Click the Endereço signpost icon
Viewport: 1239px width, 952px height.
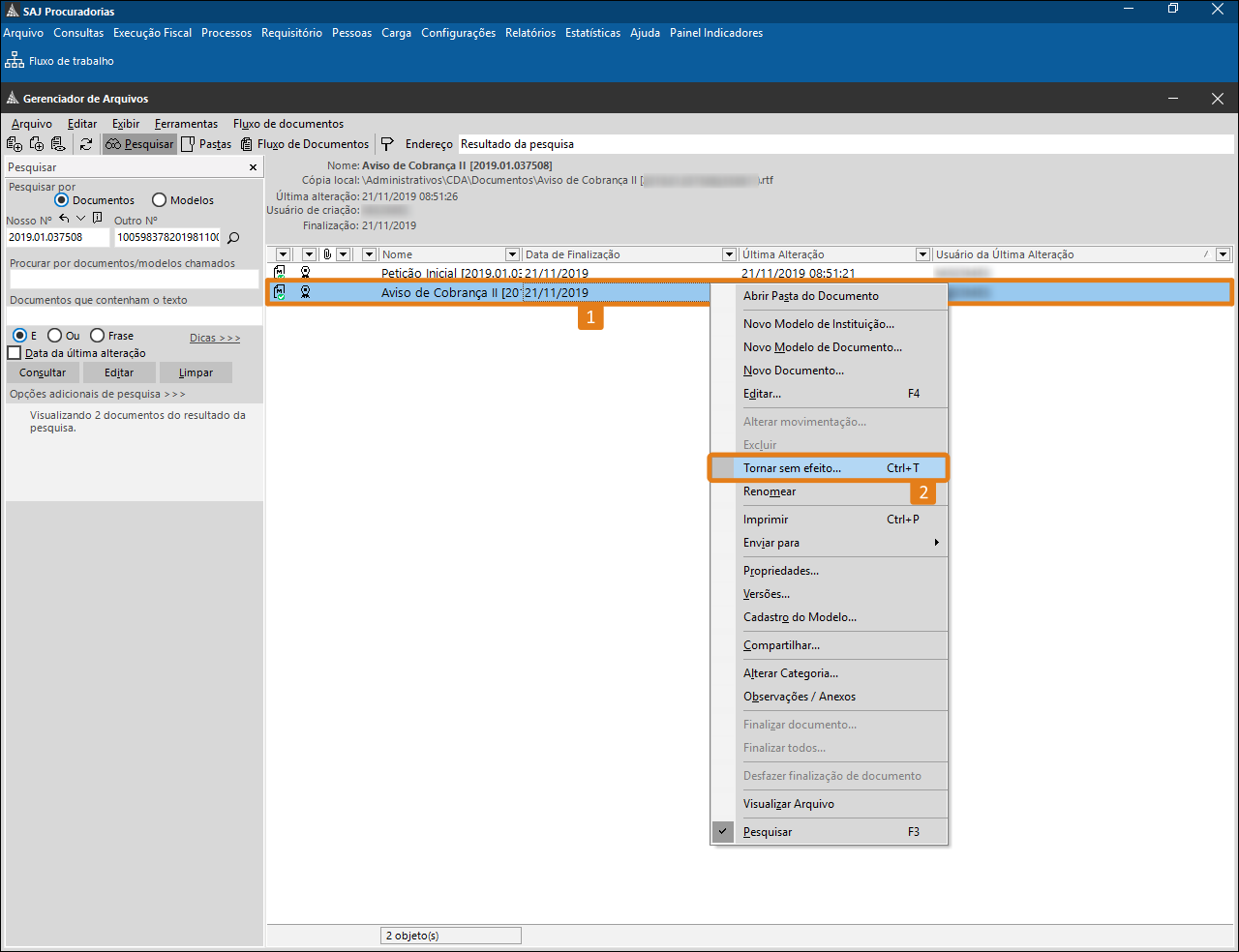387,144
